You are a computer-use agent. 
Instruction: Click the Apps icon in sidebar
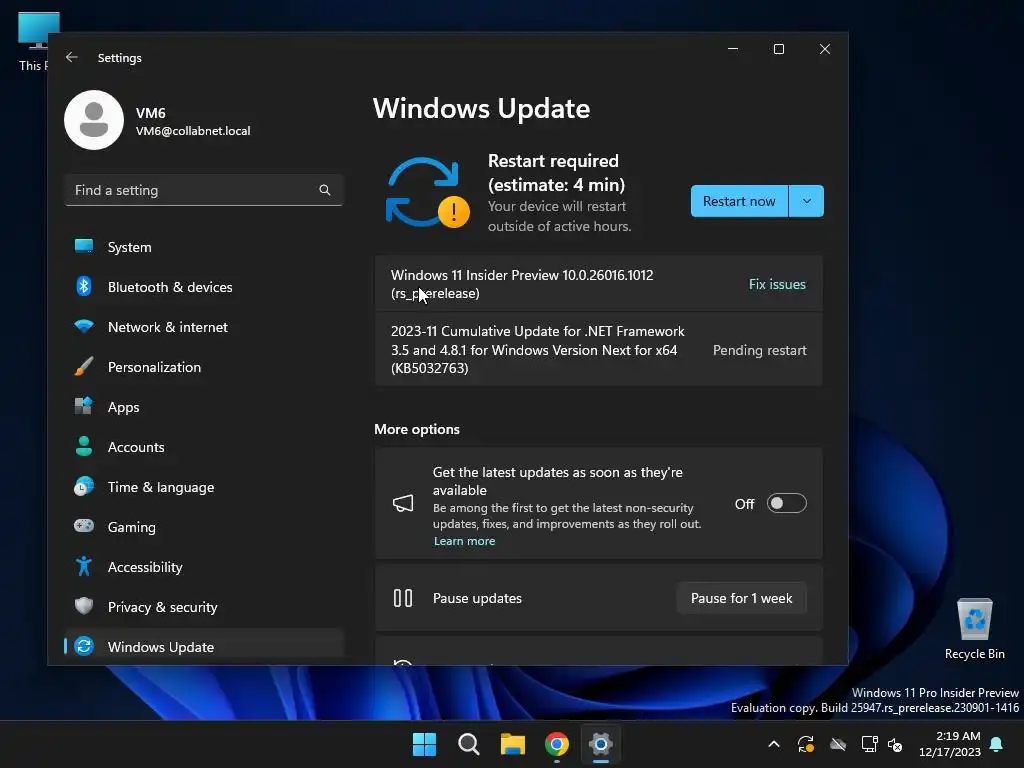click(x=84, y=406)
